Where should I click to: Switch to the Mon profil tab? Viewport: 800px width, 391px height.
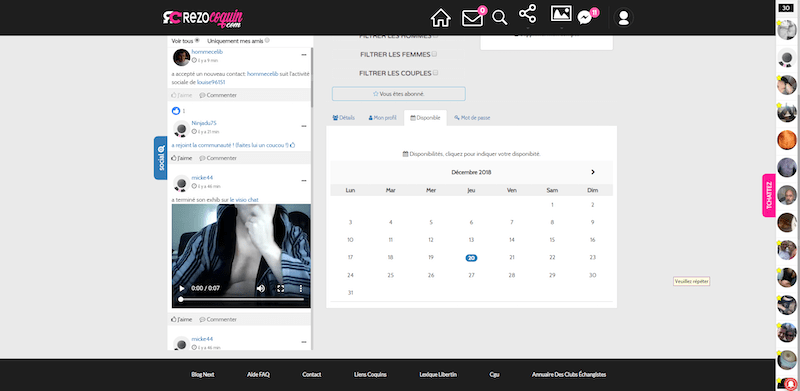click(x=382, y=118)
